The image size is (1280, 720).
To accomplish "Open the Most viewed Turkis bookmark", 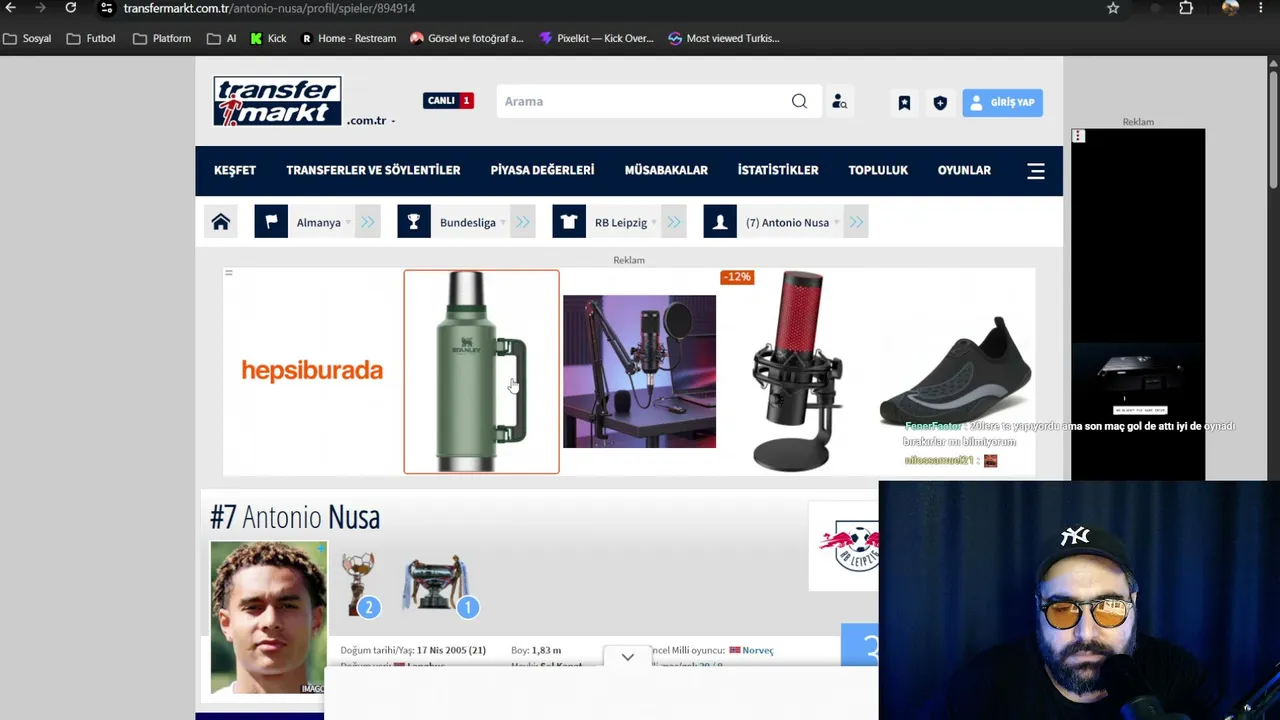I will tap(724, 38).
